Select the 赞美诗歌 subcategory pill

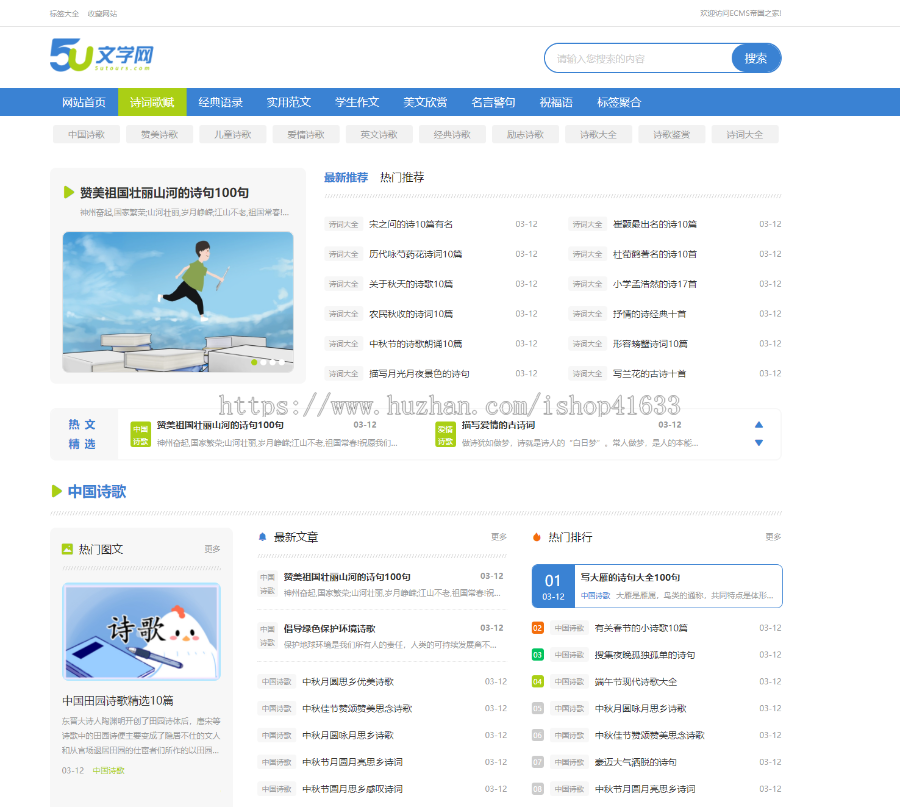(160, 134)
